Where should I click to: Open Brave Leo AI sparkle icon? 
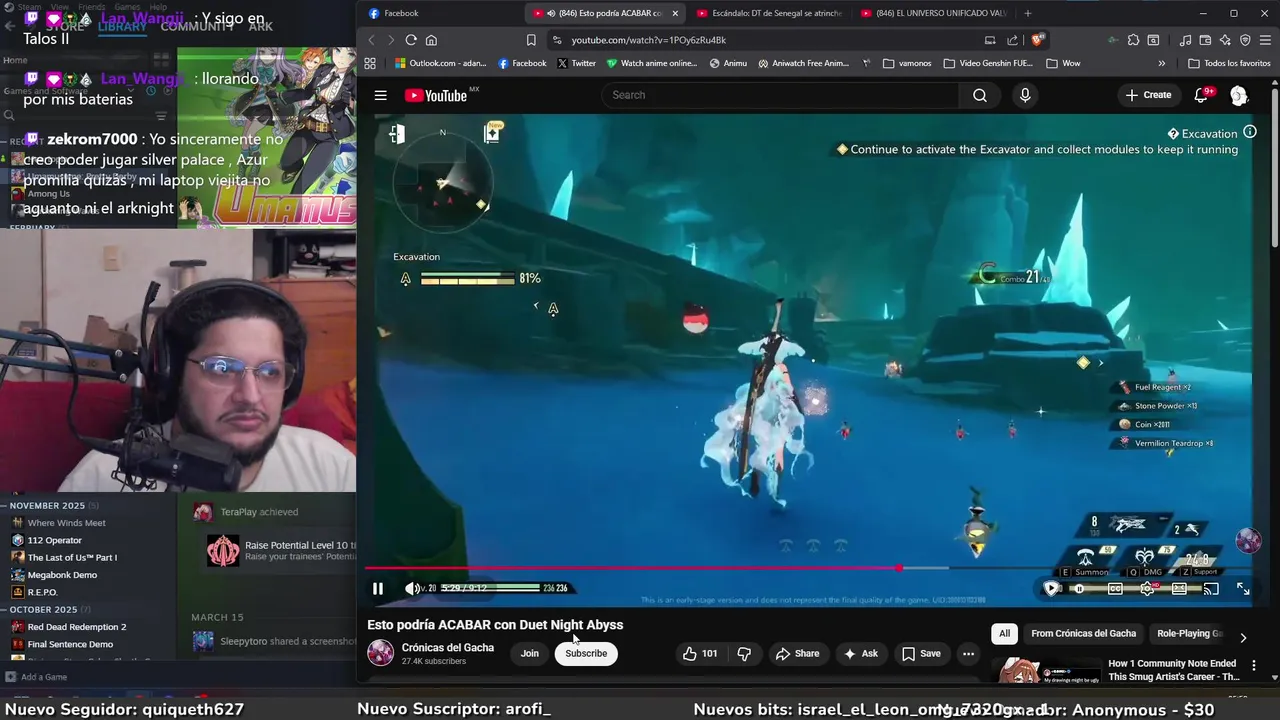[1225, 40]
